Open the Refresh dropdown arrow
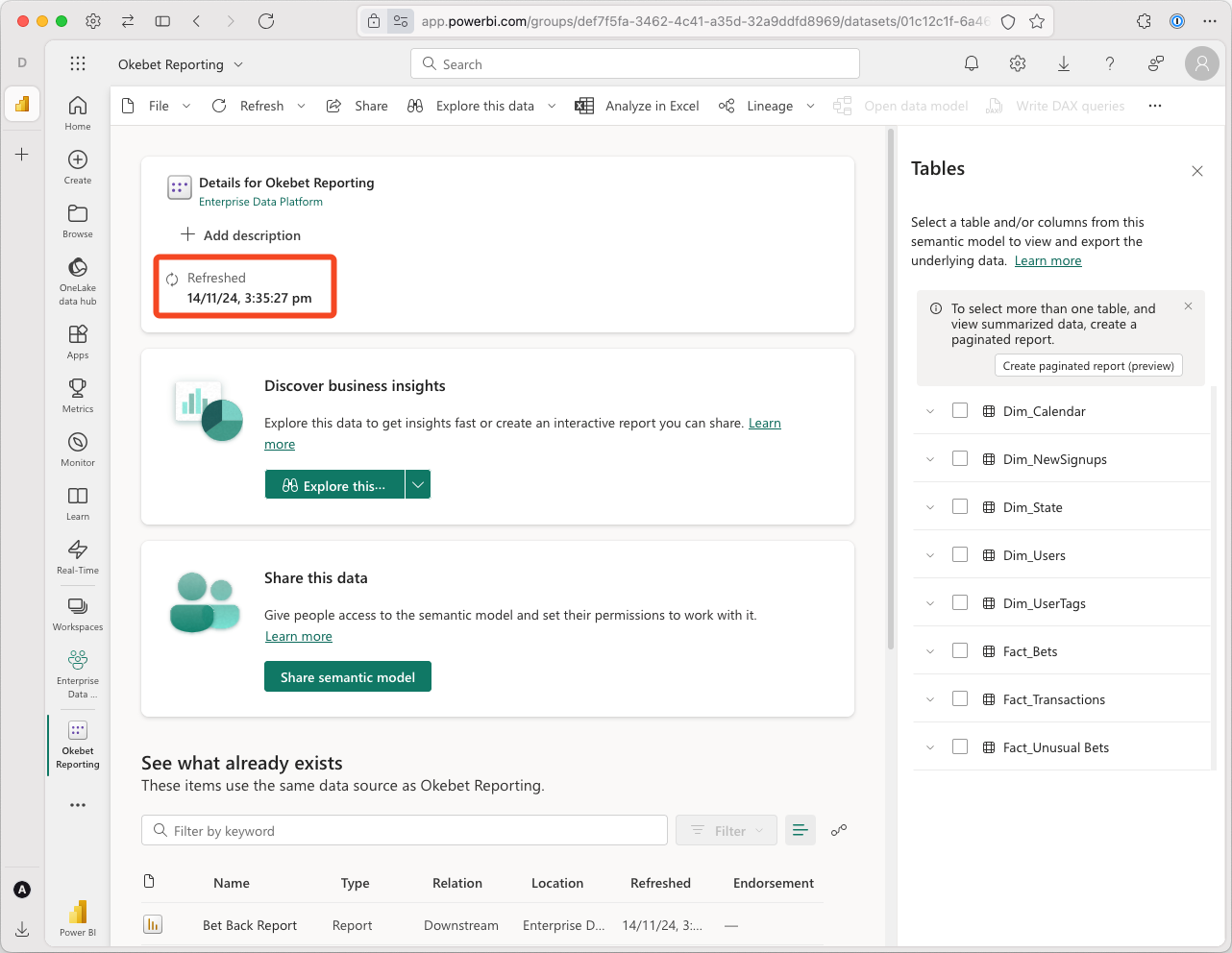 tap(301, 106)
